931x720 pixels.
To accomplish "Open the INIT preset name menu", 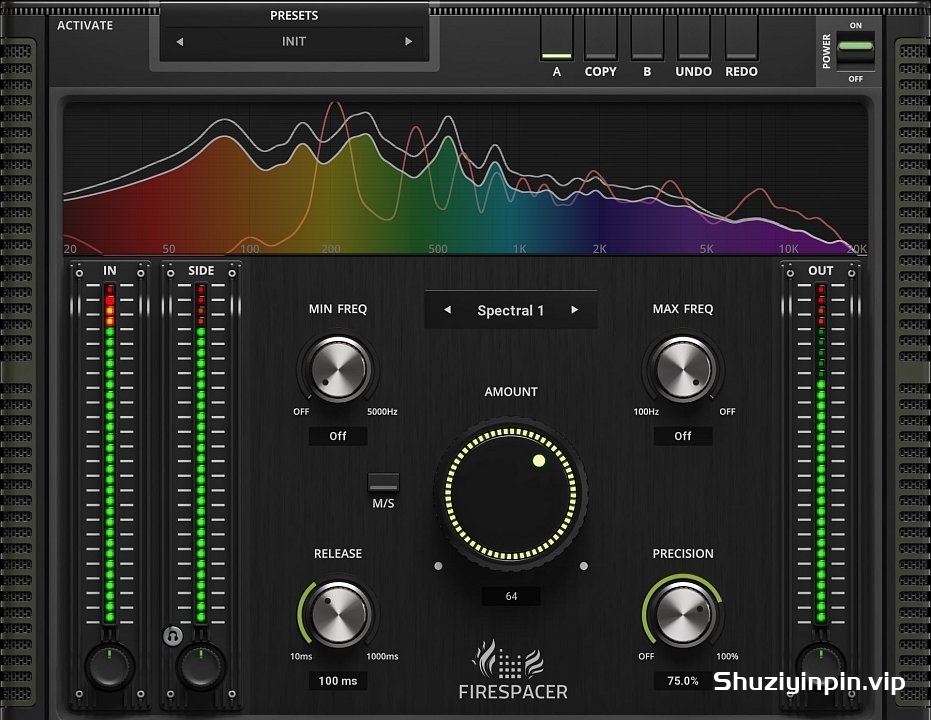I will 294,42.
